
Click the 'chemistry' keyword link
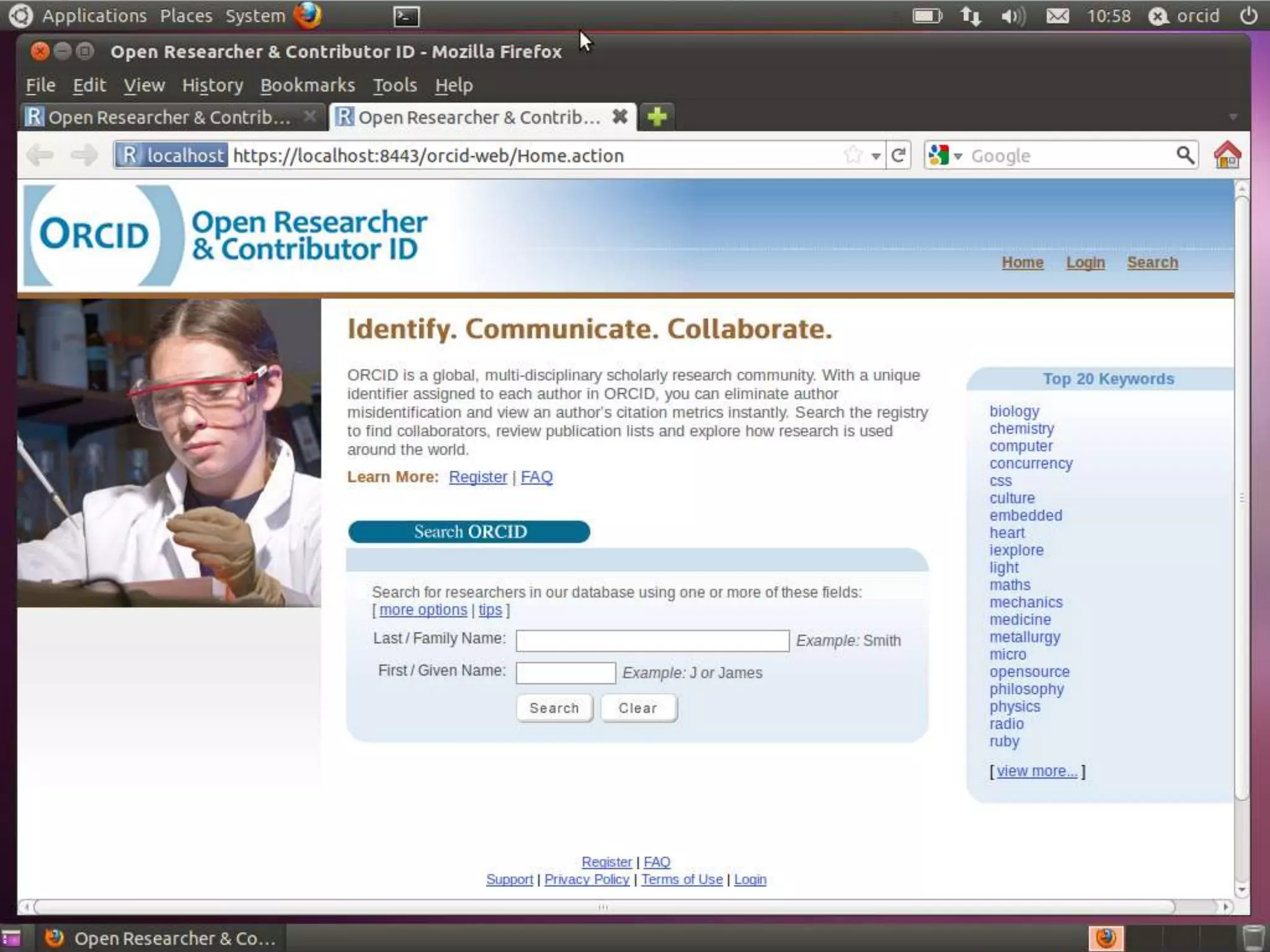1021,429
